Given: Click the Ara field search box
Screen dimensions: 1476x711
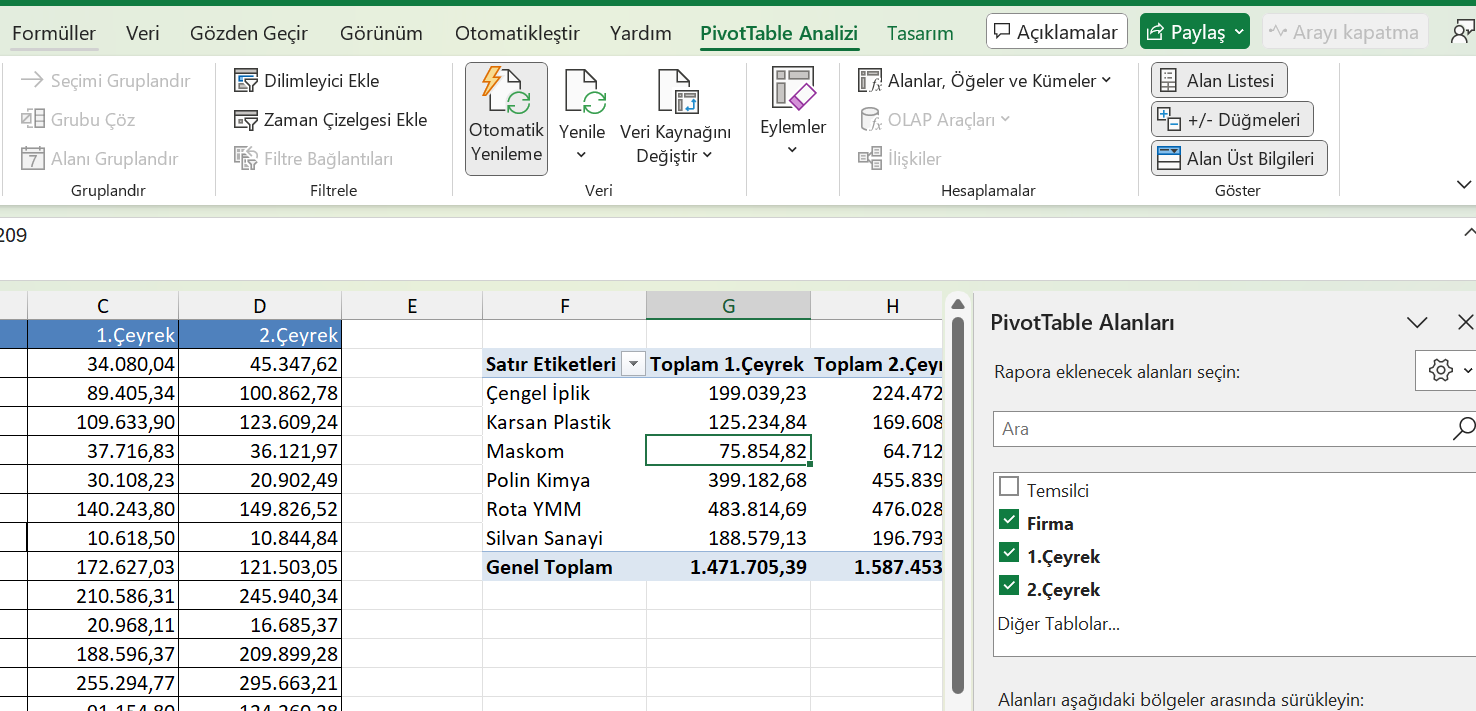Looking at the screenshot, I should pos(1220,429).
